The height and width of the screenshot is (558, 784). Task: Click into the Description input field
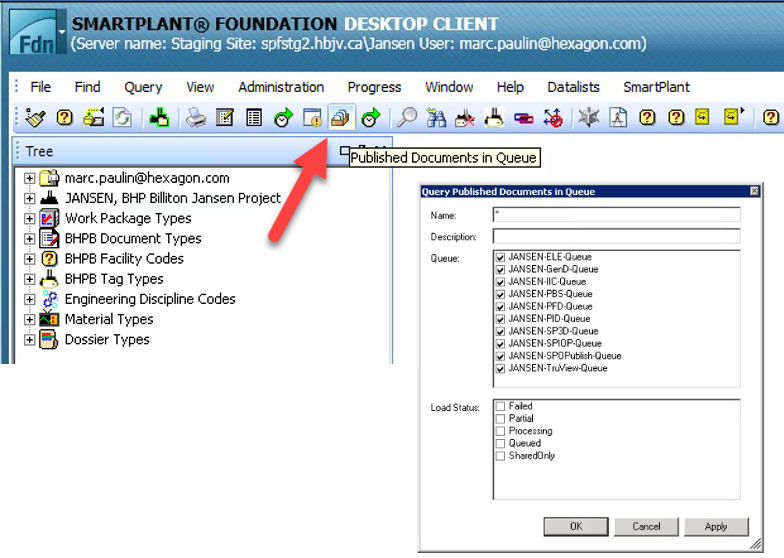[615, 236]
